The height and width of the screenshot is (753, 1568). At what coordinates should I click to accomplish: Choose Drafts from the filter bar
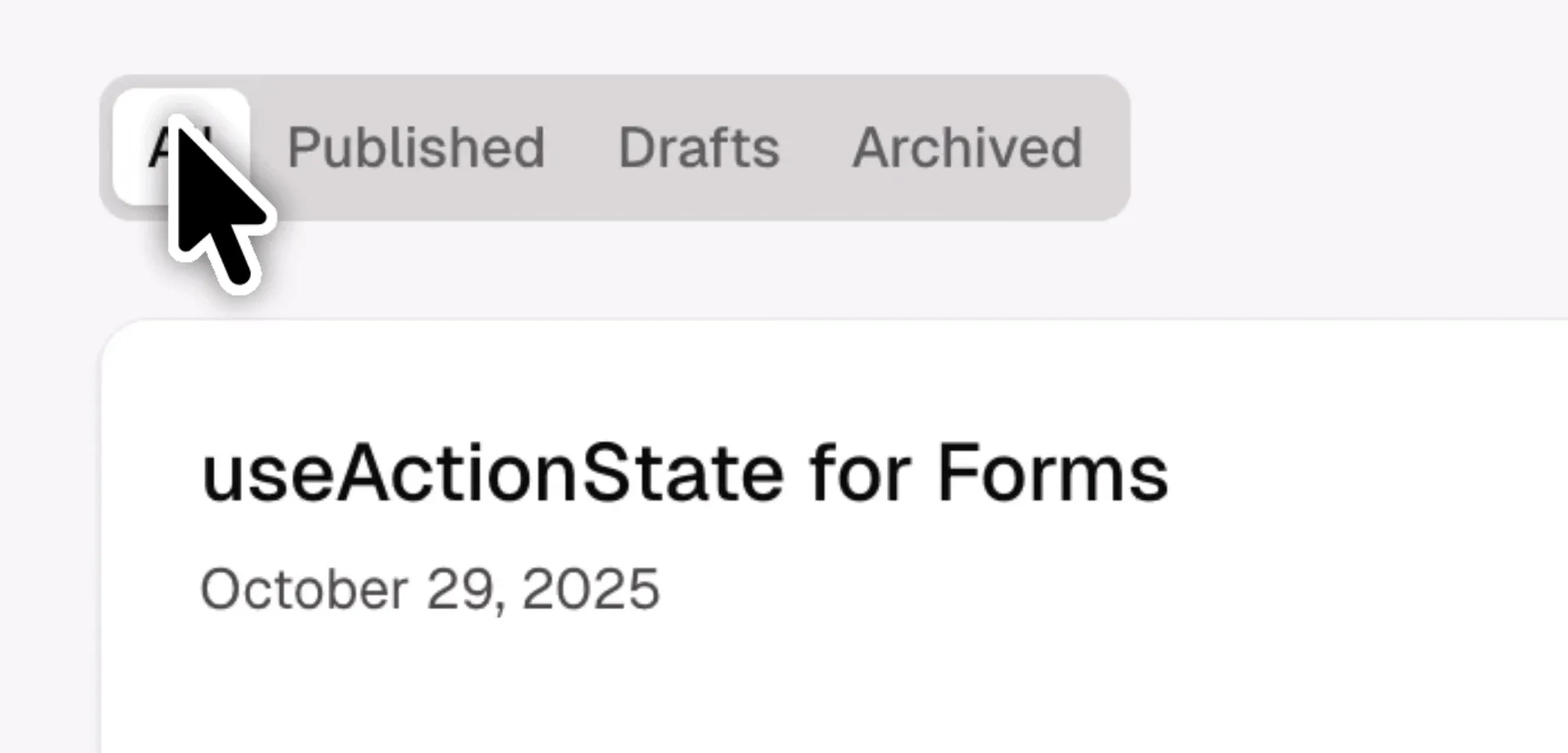pyautogui.click(x=699, y=149)
